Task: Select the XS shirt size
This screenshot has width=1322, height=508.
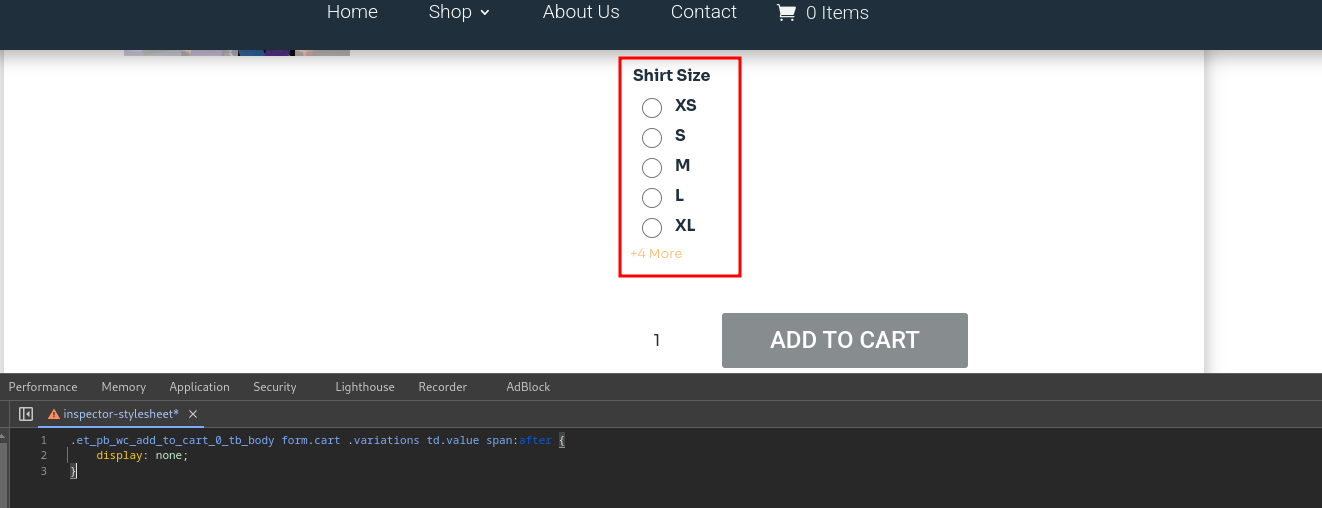Action: [652, 107]
